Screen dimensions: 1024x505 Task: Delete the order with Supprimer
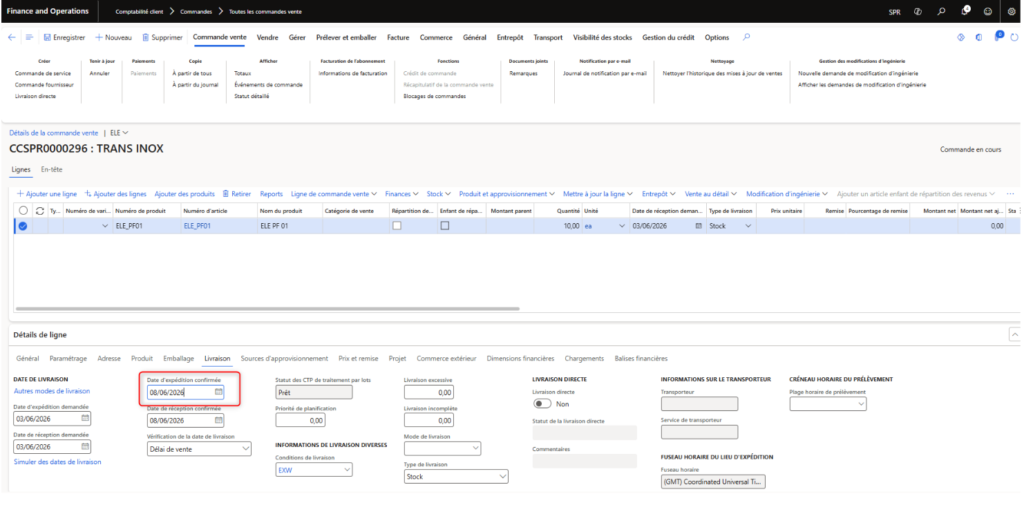pos(162,37)
